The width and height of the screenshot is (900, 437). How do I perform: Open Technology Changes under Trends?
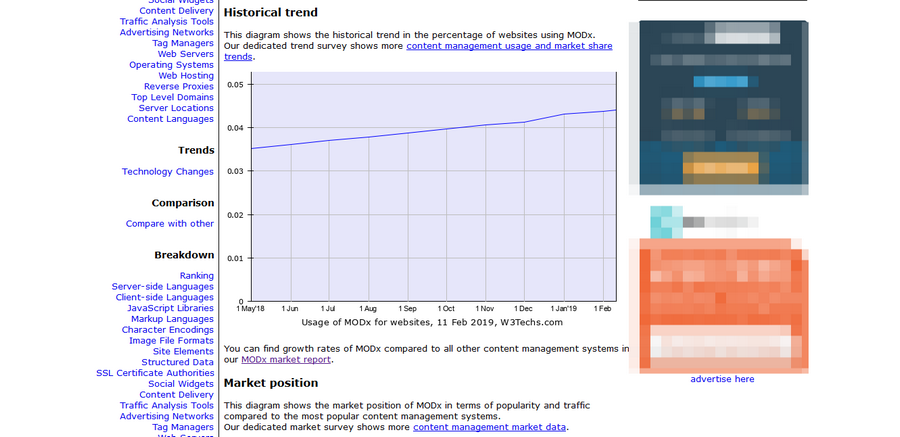coord(168,172)
